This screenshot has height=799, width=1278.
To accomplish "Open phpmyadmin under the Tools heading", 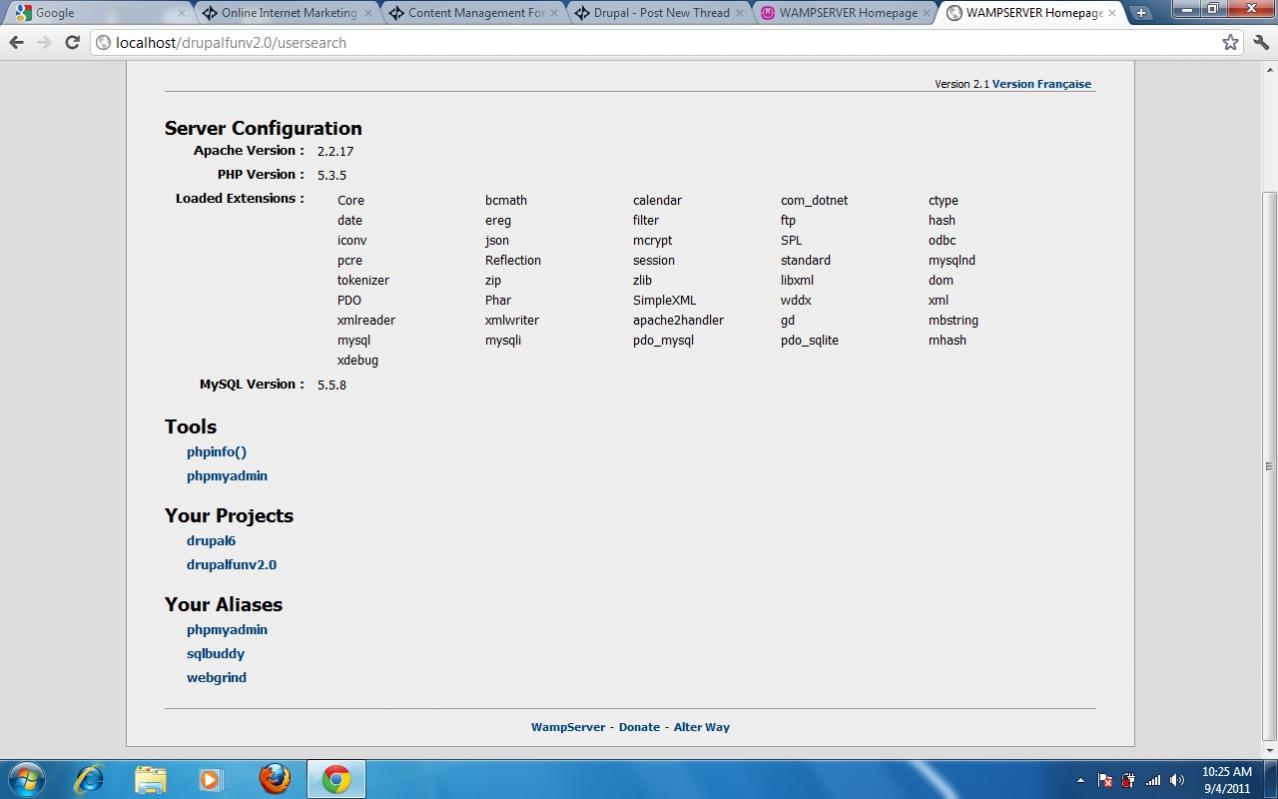I will (x=227, y=476).
